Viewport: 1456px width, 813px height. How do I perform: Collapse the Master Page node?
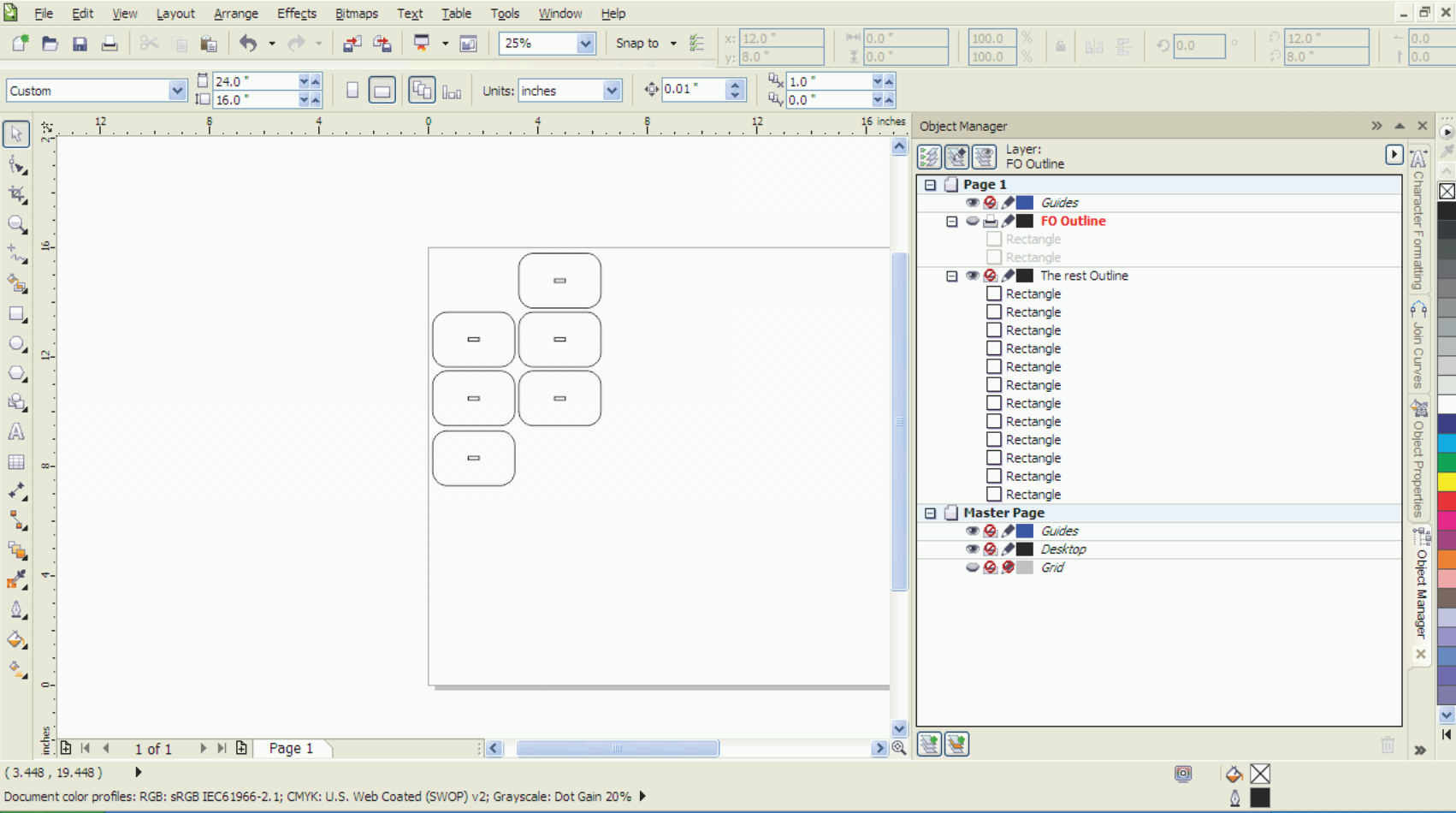click(x=931, y=513)
